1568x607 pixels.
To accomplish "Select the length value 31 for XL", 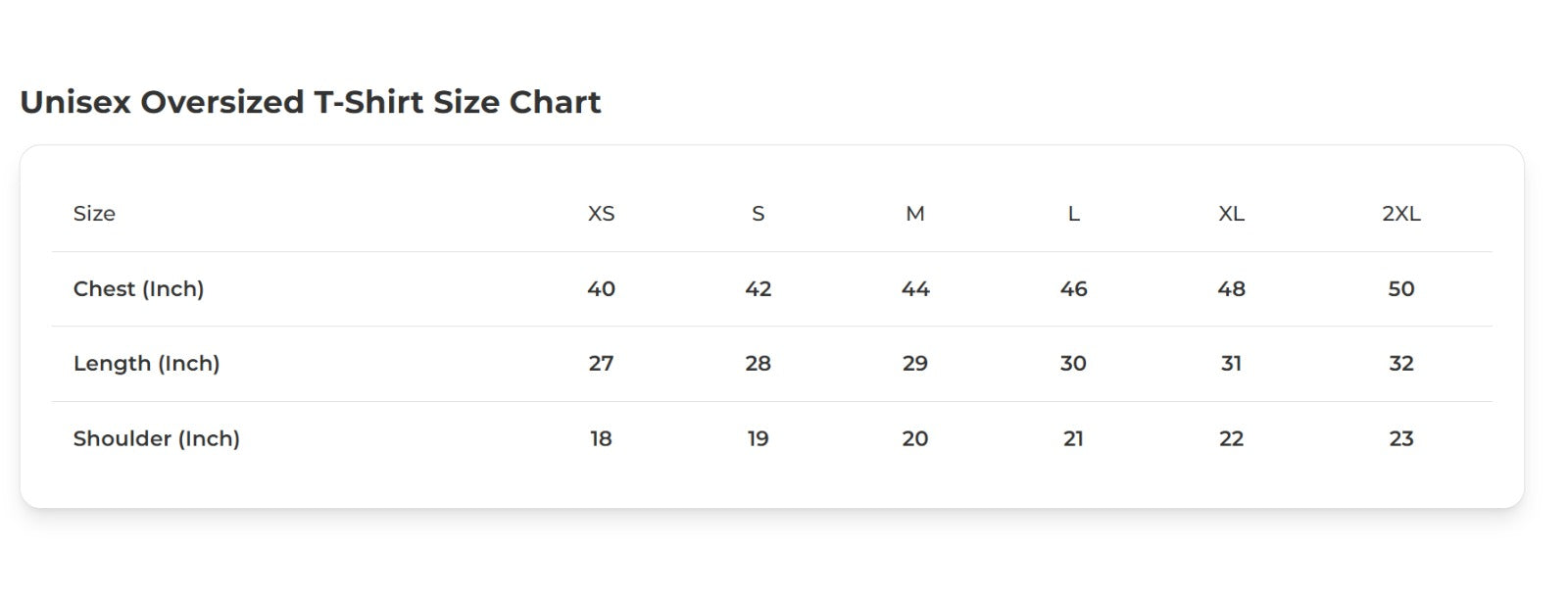I will click(x=1231, y=364).
